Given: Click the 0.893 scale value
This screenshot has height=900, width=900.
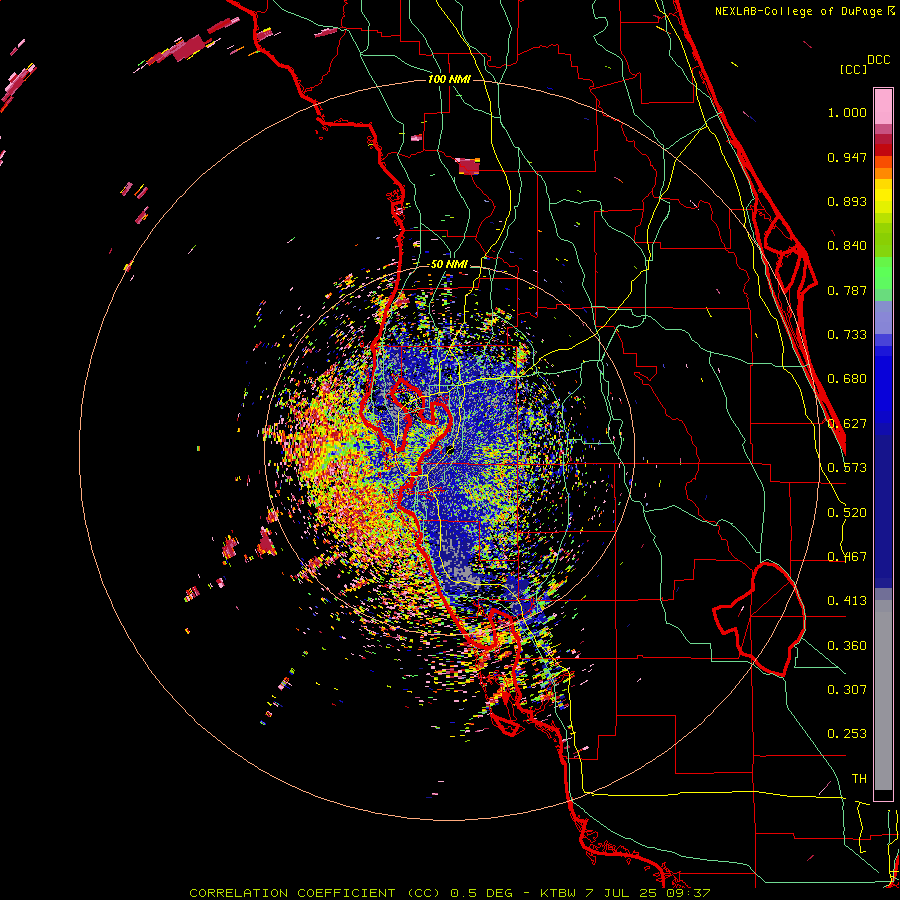Looking at the screenshot, I should tap(847, 201).
